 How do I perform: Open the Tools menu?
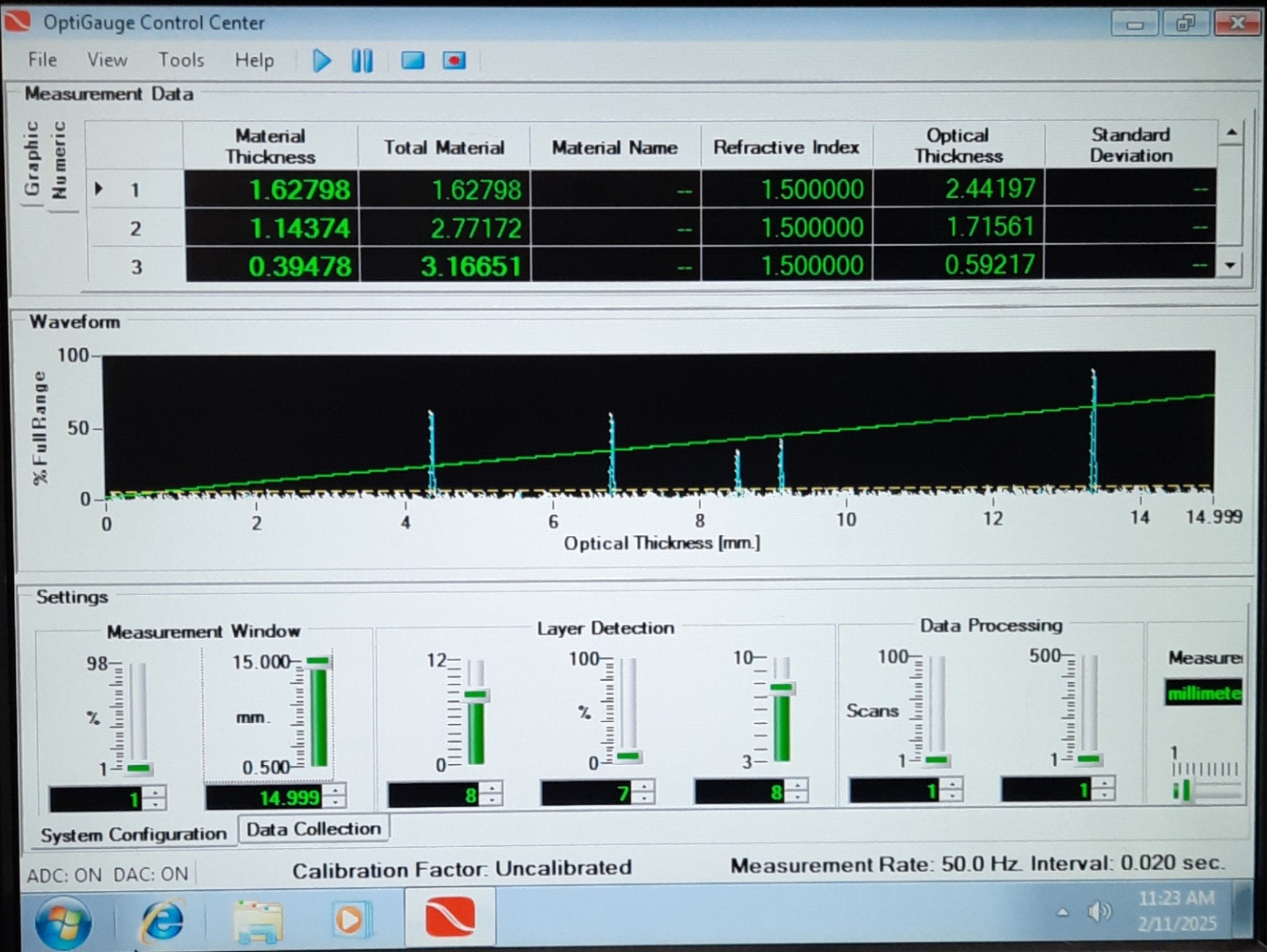[181, 60]
